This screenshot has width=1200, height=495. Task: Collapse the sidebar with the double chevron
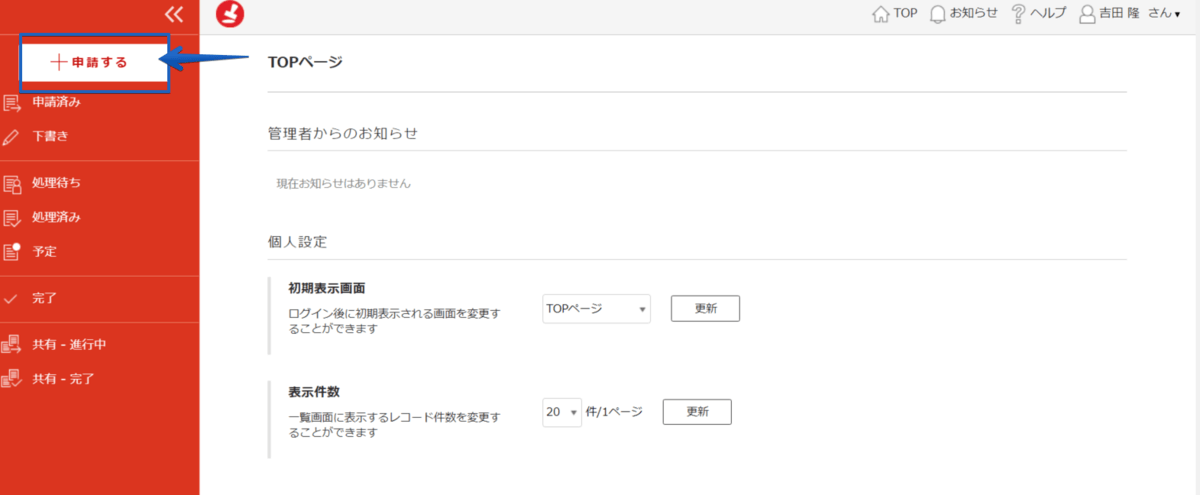click(x=174, y=14)
